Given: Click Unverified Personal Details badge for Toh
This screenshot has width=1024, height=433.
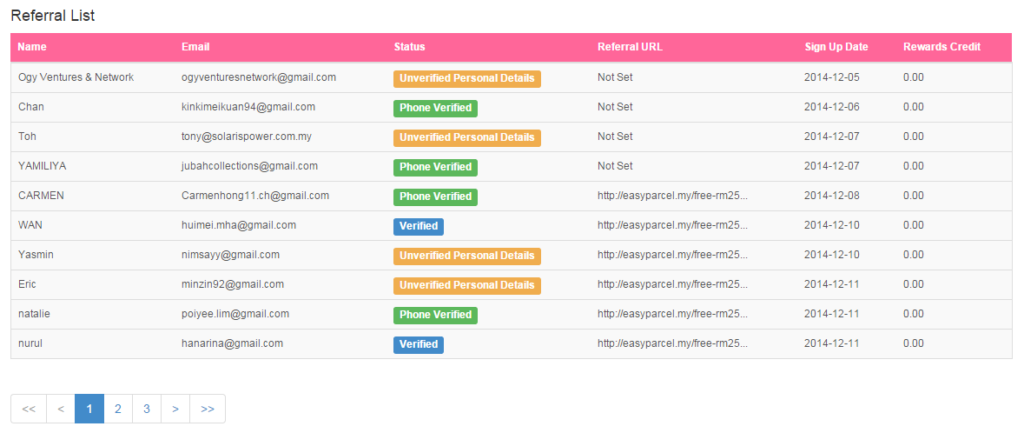Looking at the screenshot, I should [x=466, y=137].
